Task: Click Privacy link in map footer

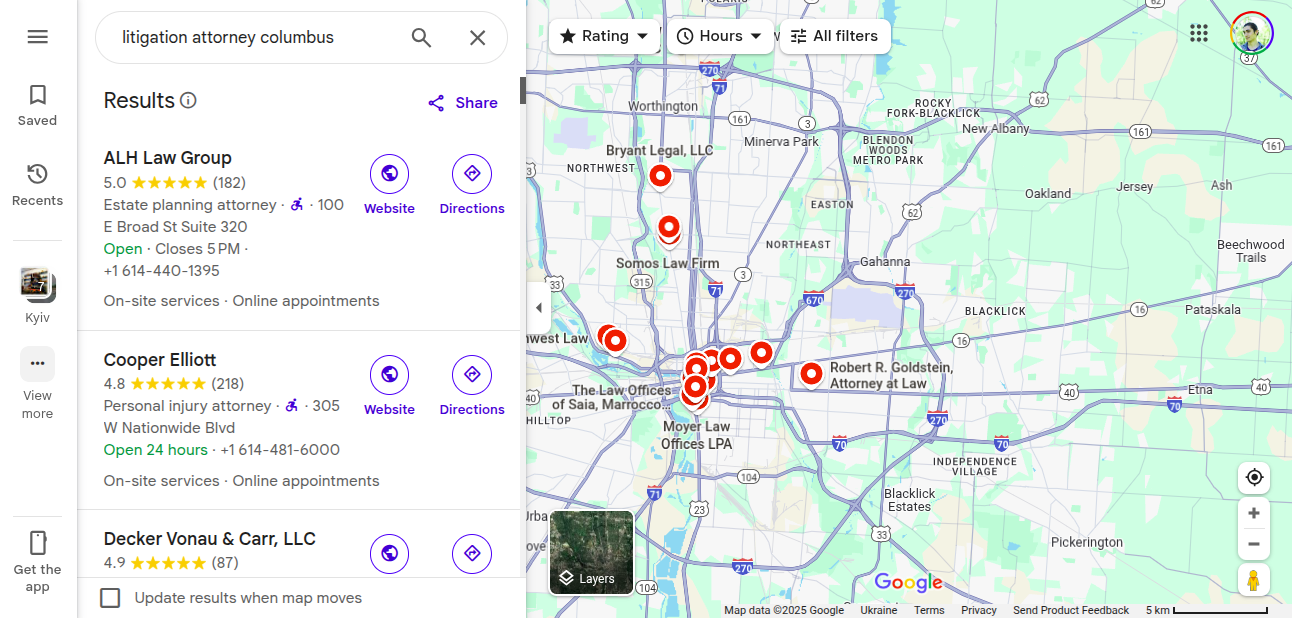Action: point(979,610)
